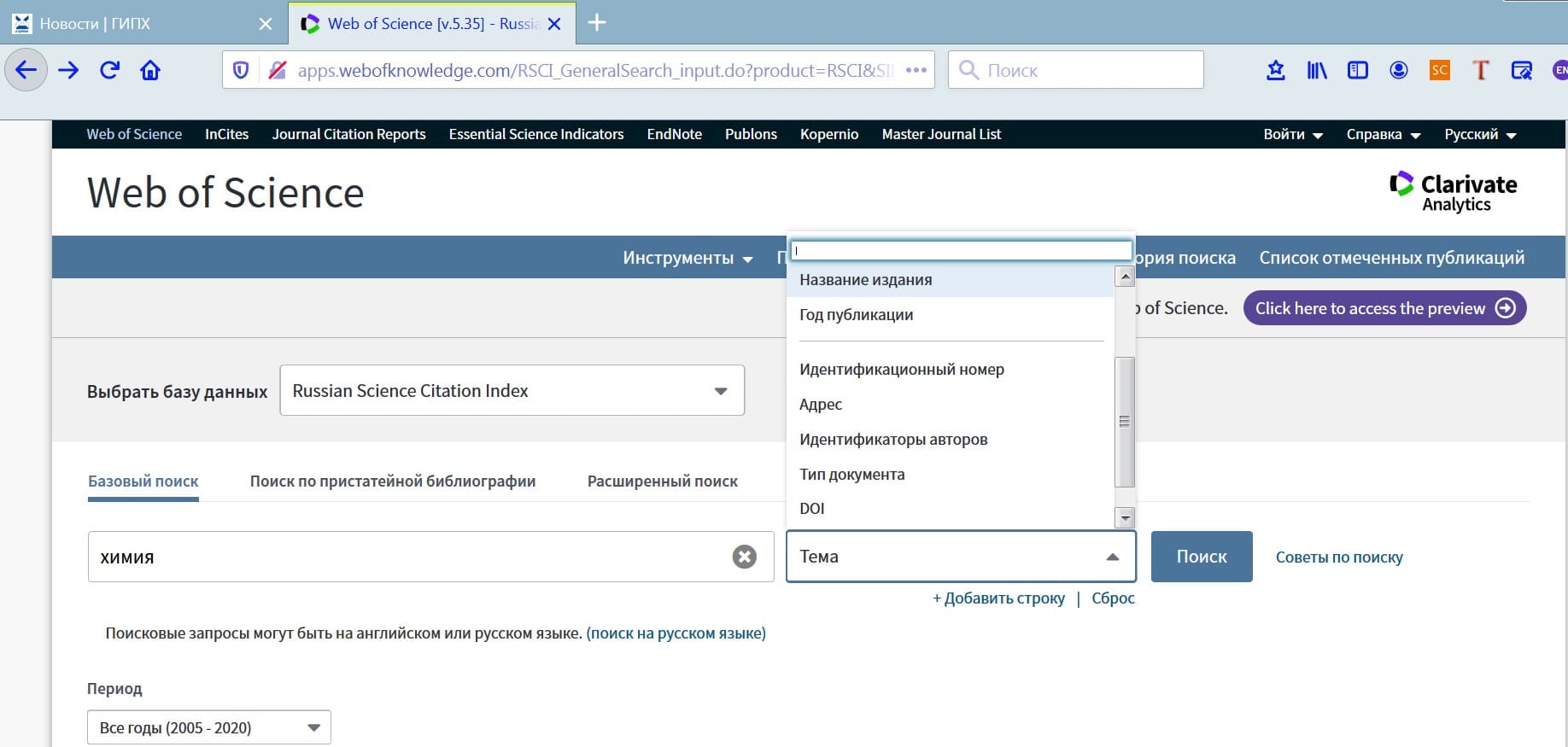
Task: Reload the current page
Action: [109, 70]
